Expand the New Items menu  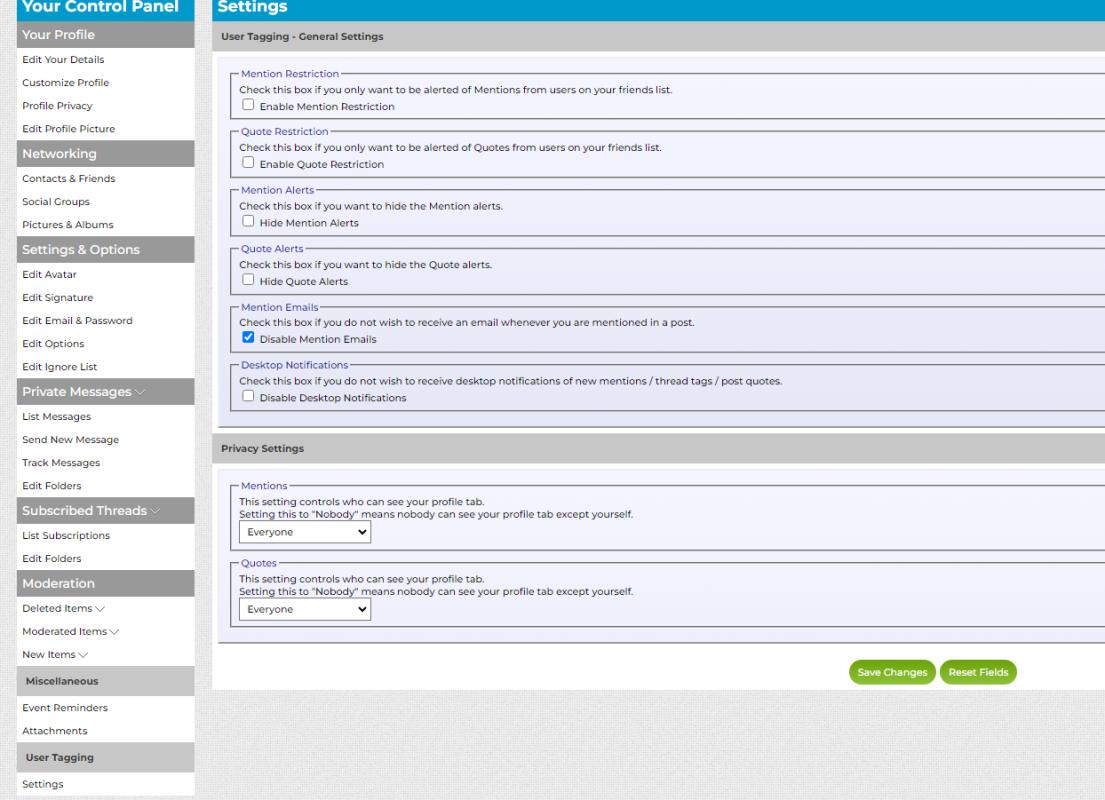[84, 654]
